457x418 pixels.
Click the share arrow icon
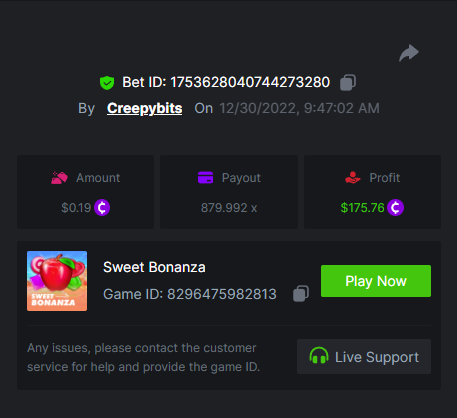[x=409, y=53]
